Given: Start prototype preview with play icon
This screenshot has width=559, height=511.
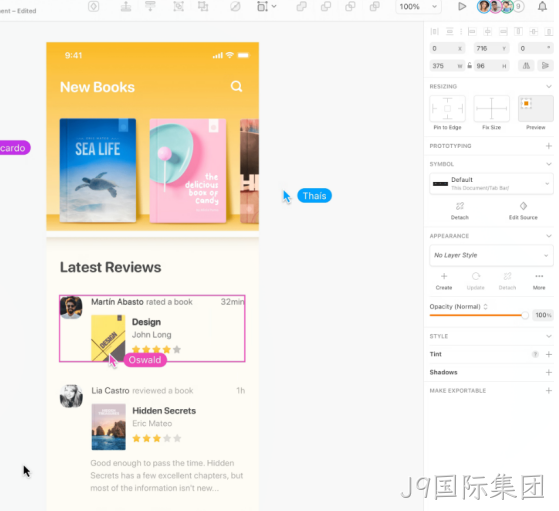Looking at the screenshot, I should [x=462, y=6].
